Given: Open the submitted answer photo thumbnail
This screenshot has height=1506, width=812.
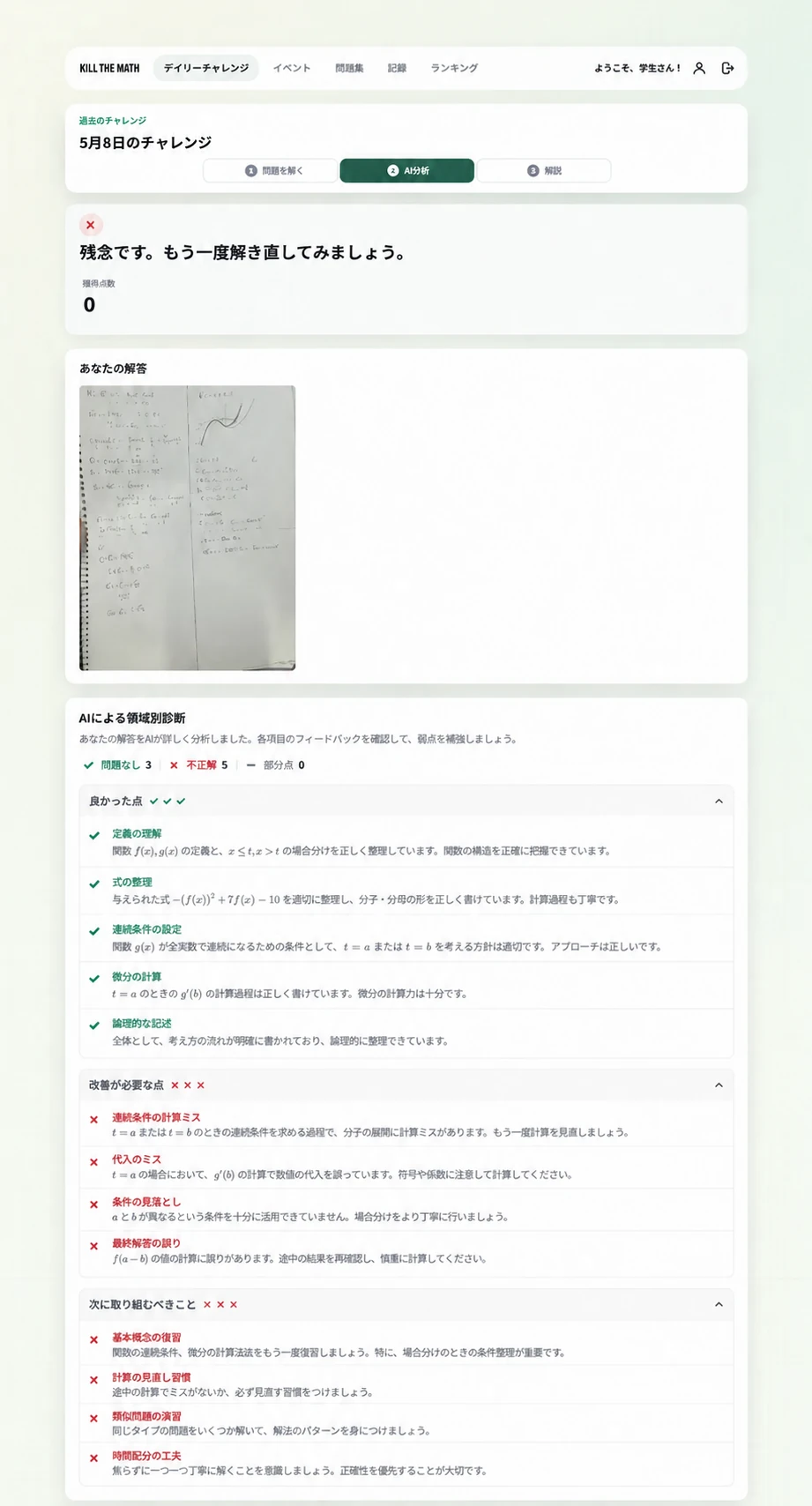Looking at the screenshot, I should [x=188, y=527].
